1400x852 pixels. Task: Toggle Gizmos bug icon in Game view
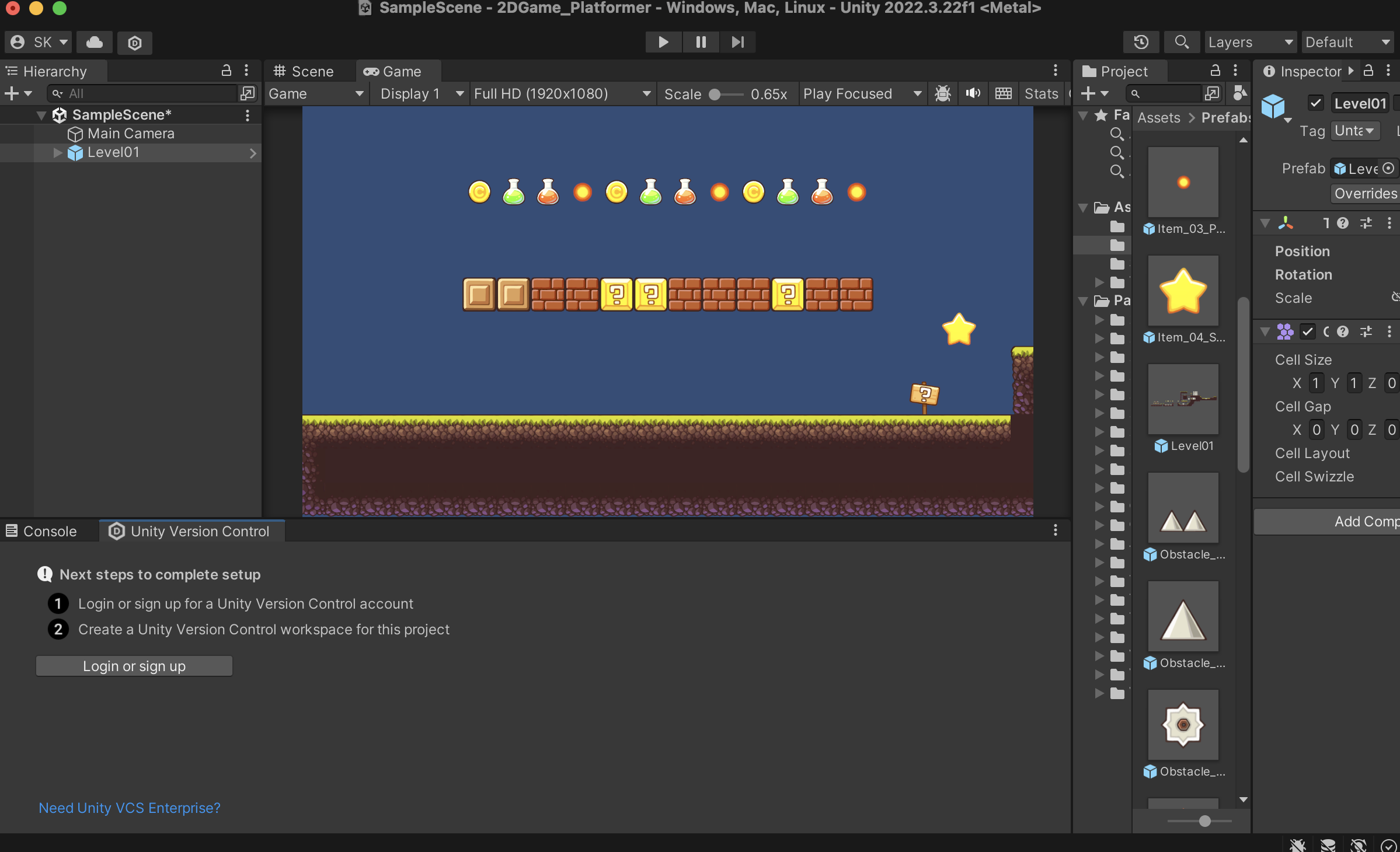[942, 93]
